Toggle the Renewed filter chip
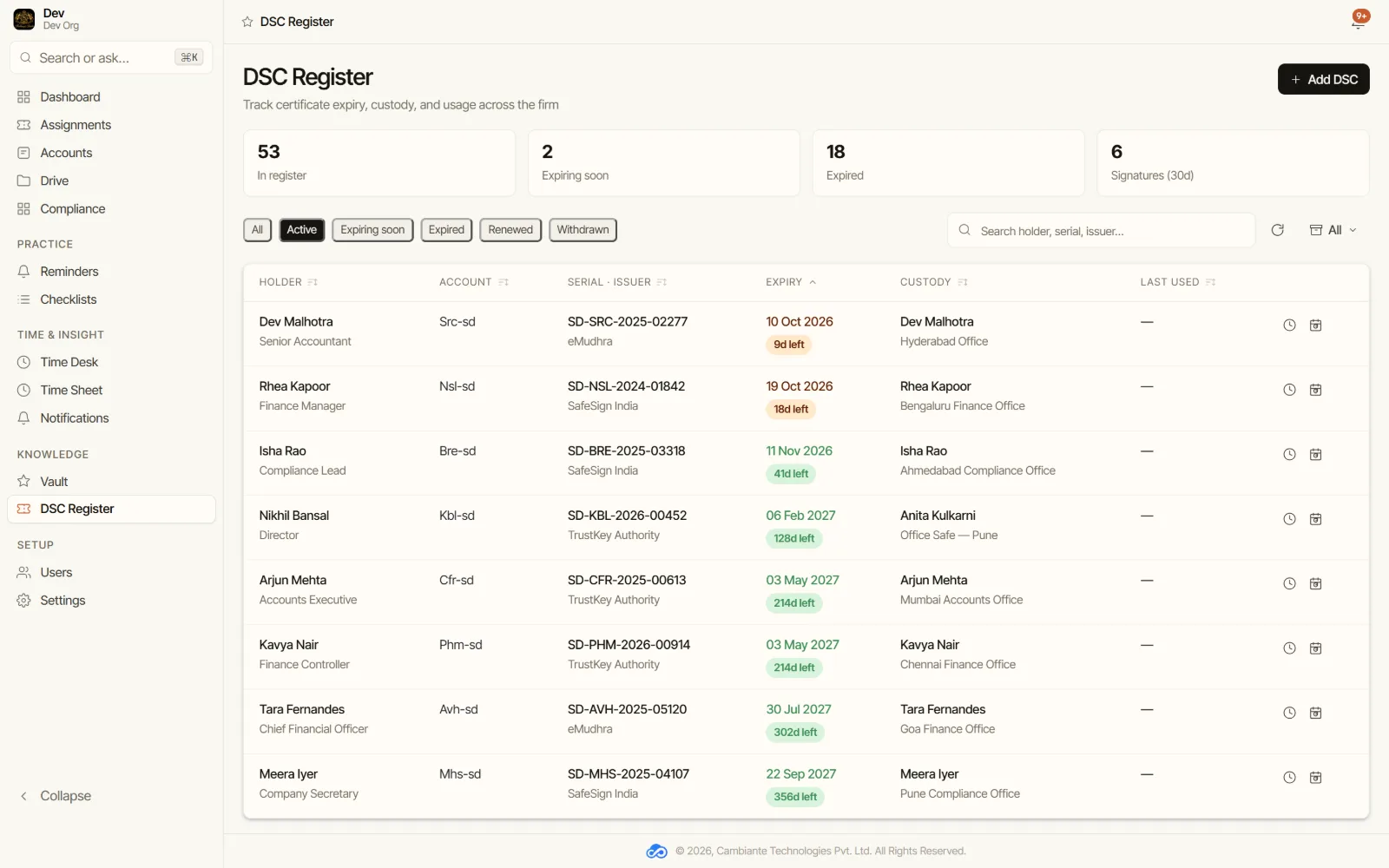The image size is (1389, 868). [510, 230]
